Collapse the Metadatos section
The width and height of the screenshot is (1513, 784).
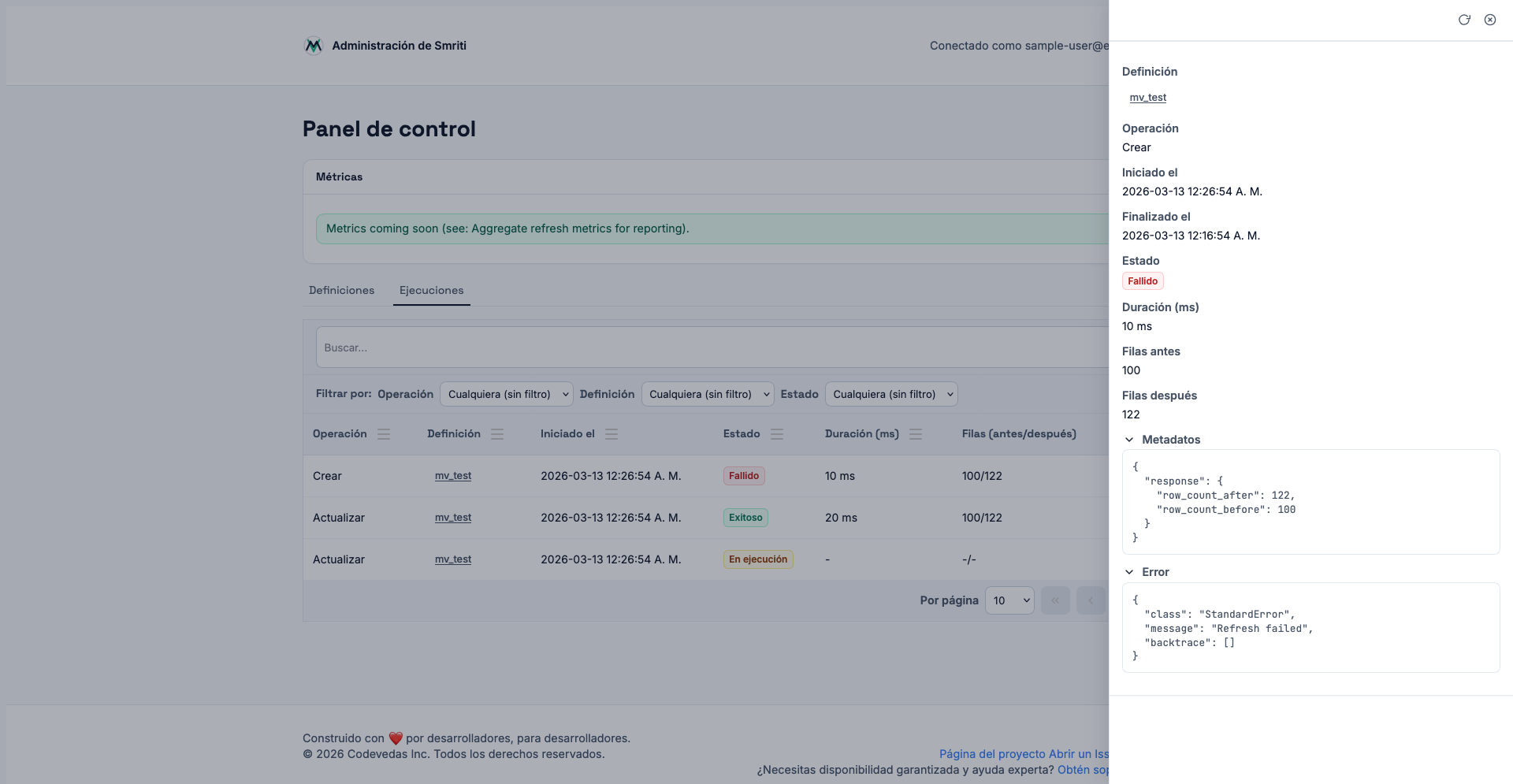pos(1129,440)
